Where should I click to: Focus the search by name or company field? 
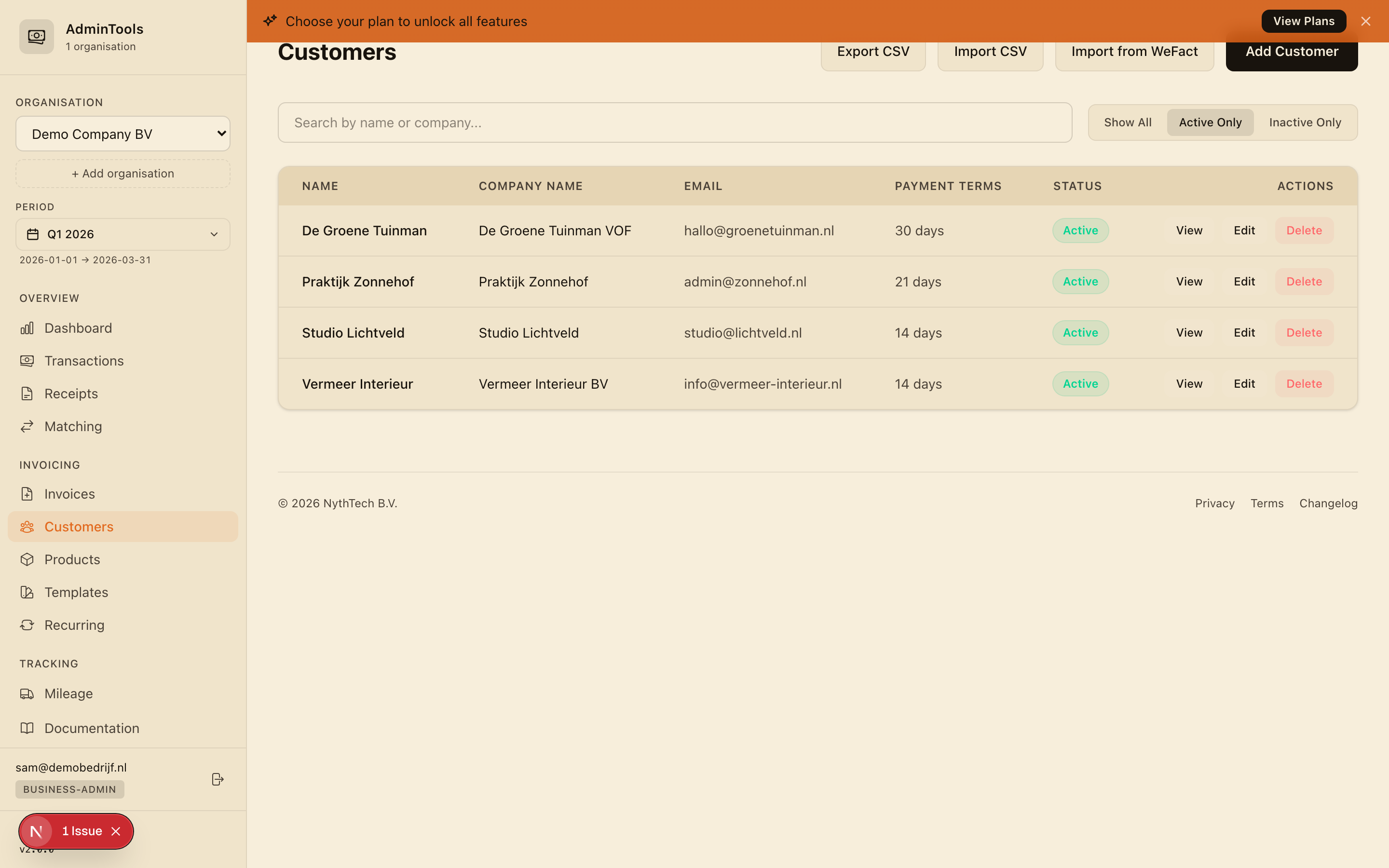pyautogui.click(x=675, y=122)
